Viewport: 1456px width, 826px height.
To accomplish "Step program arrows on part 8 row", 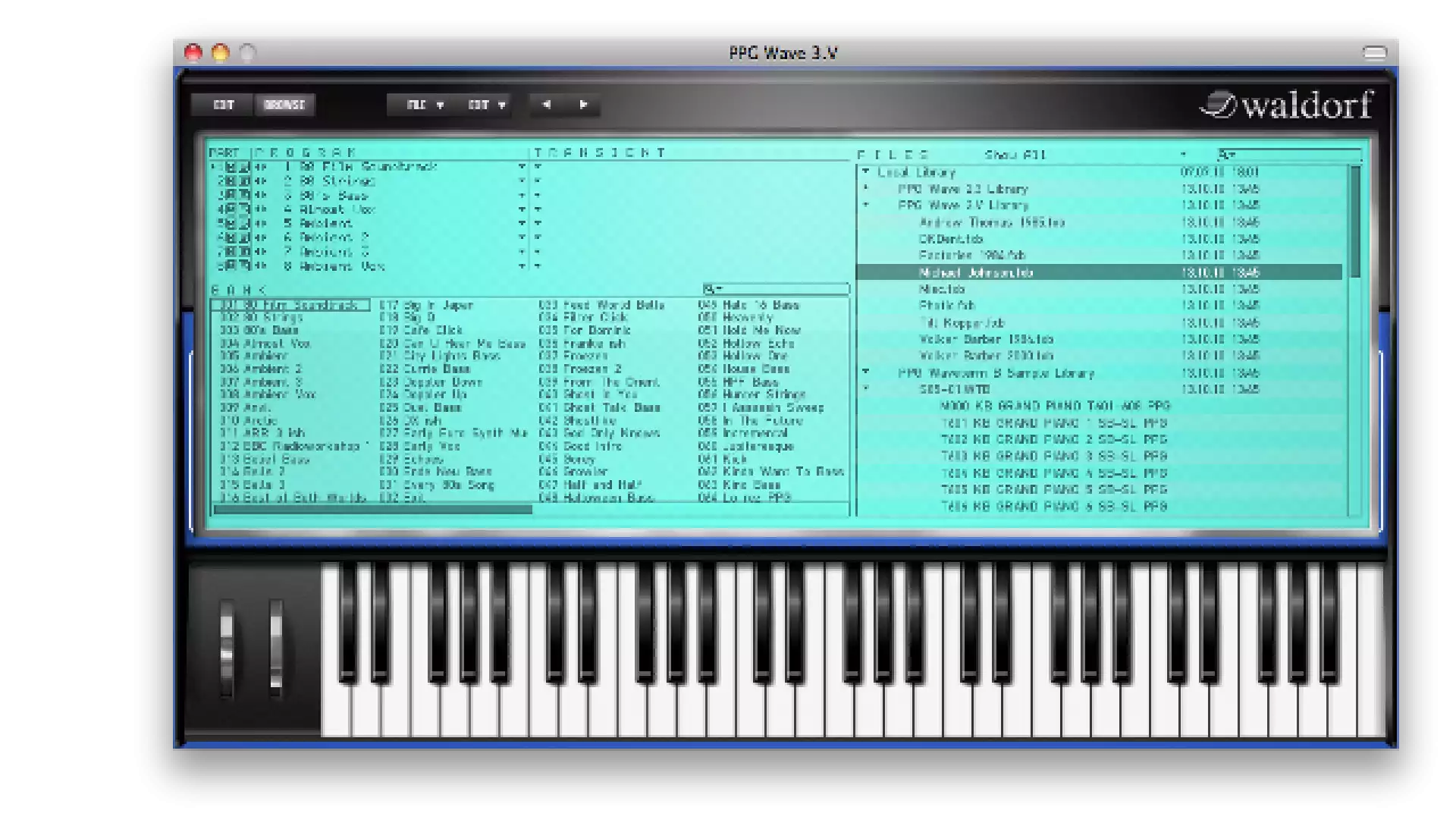I will pyautogui.click(x=260, y=266).
